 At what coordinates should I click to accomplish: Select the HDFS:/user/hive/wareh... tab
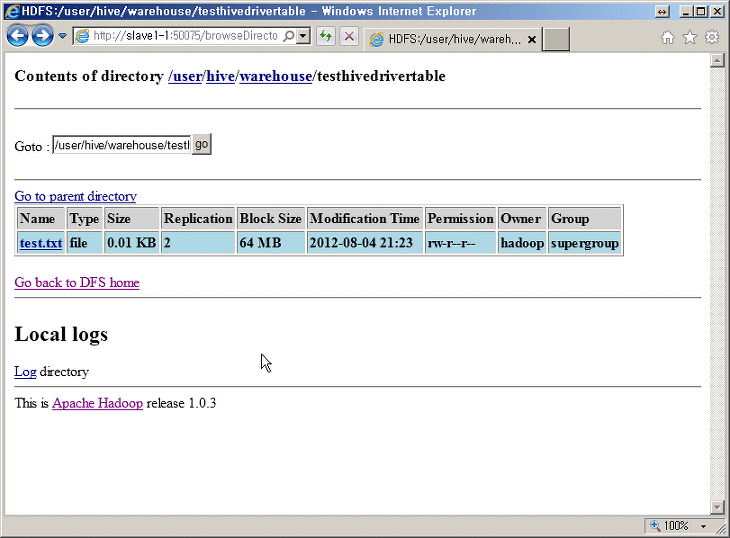[445, 40]
